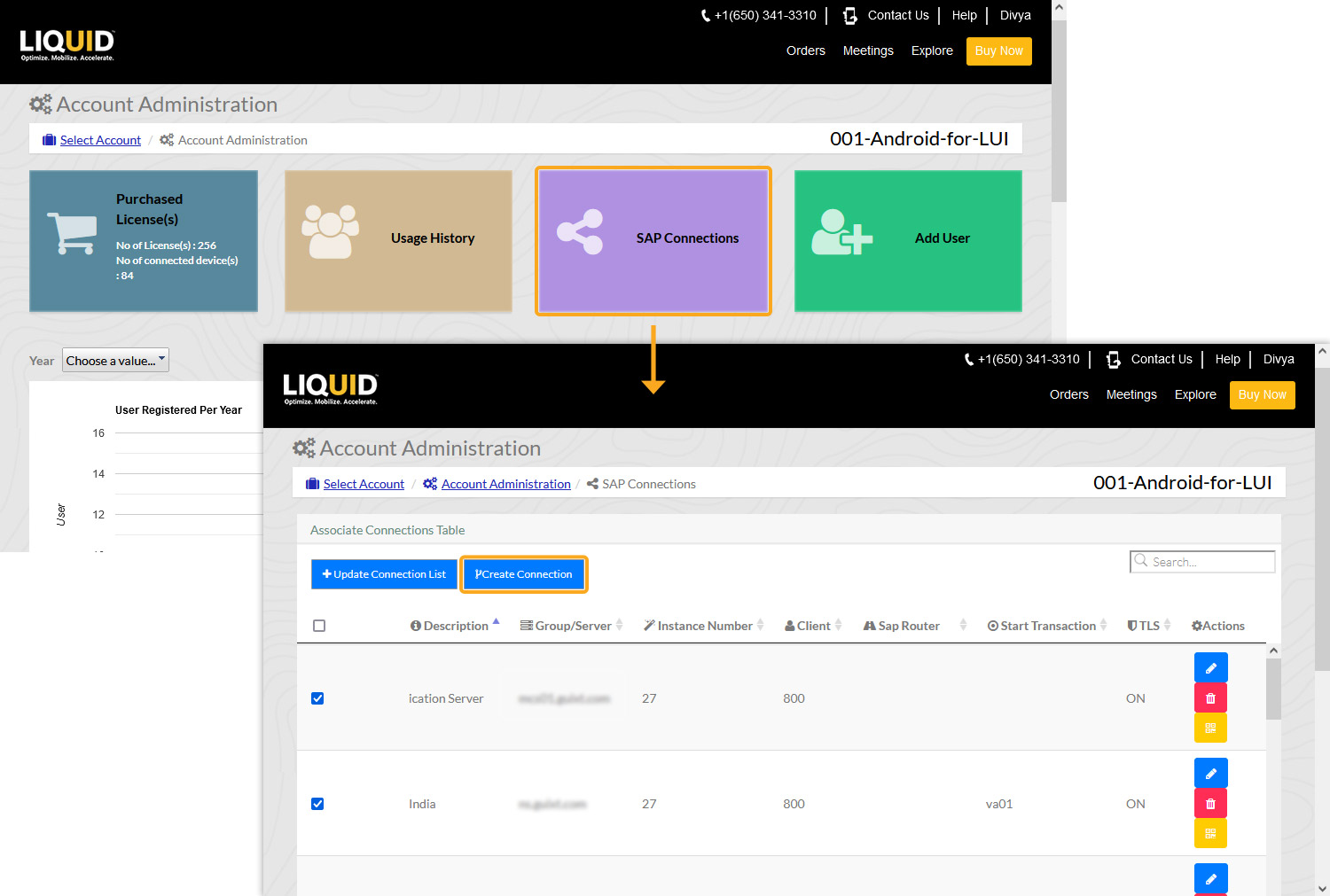Open the Purchased License(s) tile
1330x896 pixels.
click(144, 240)
